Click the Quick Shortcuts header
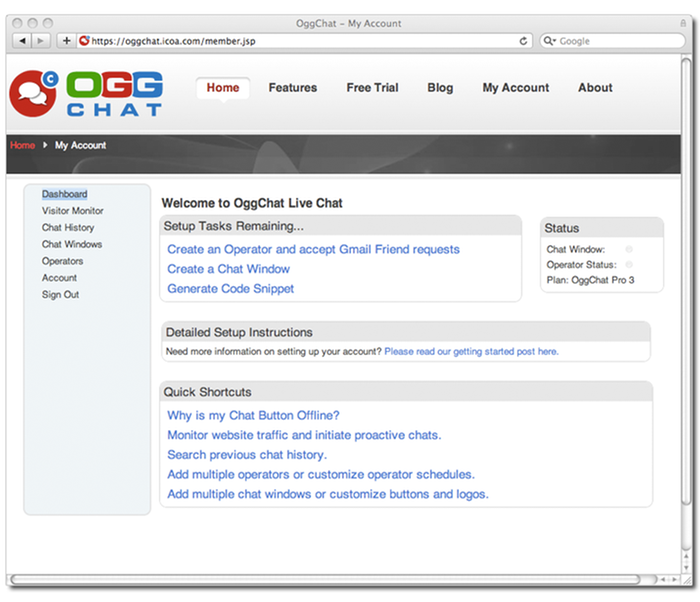The width and height of the screenshot is (700, 602). coord(406,392)
